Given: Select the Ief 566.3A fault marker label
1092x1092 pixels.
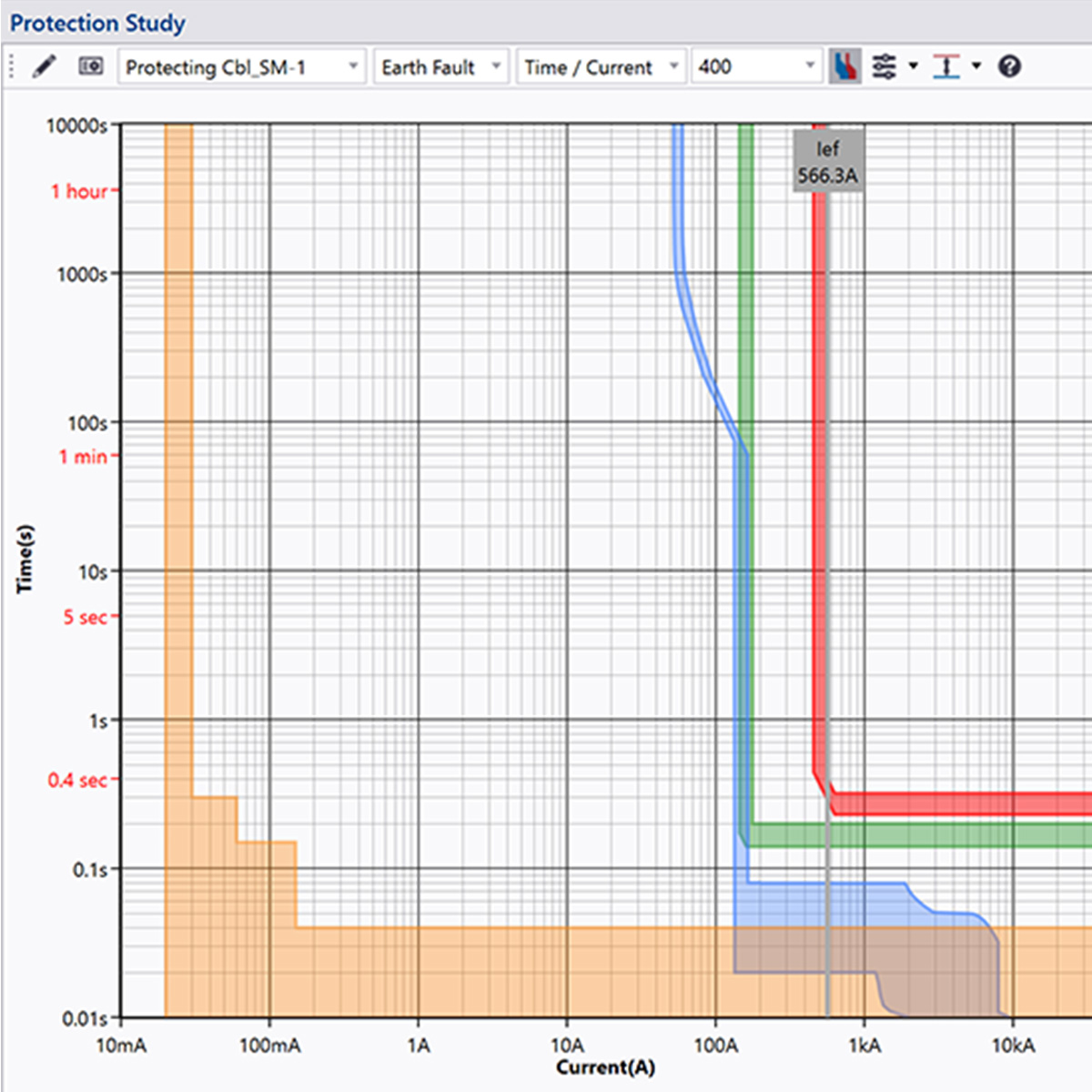Looking at the screenshot, I should (x=827, y=162).
